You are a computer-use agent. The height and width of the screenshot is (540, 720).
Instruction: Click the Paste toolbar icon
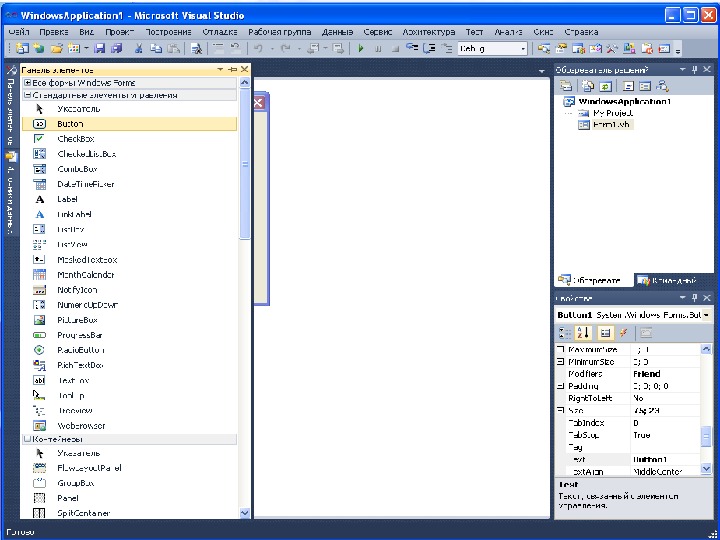coord(174,48)
